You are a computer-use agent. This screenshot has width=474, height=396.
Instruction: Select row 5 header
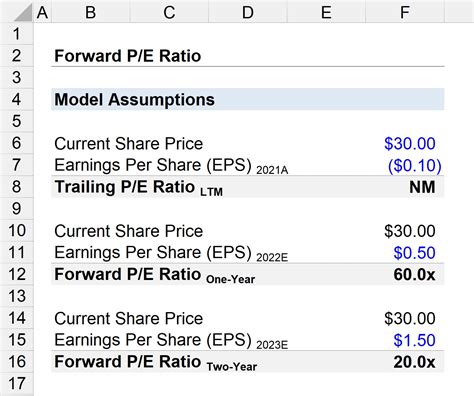coord(17,121)
